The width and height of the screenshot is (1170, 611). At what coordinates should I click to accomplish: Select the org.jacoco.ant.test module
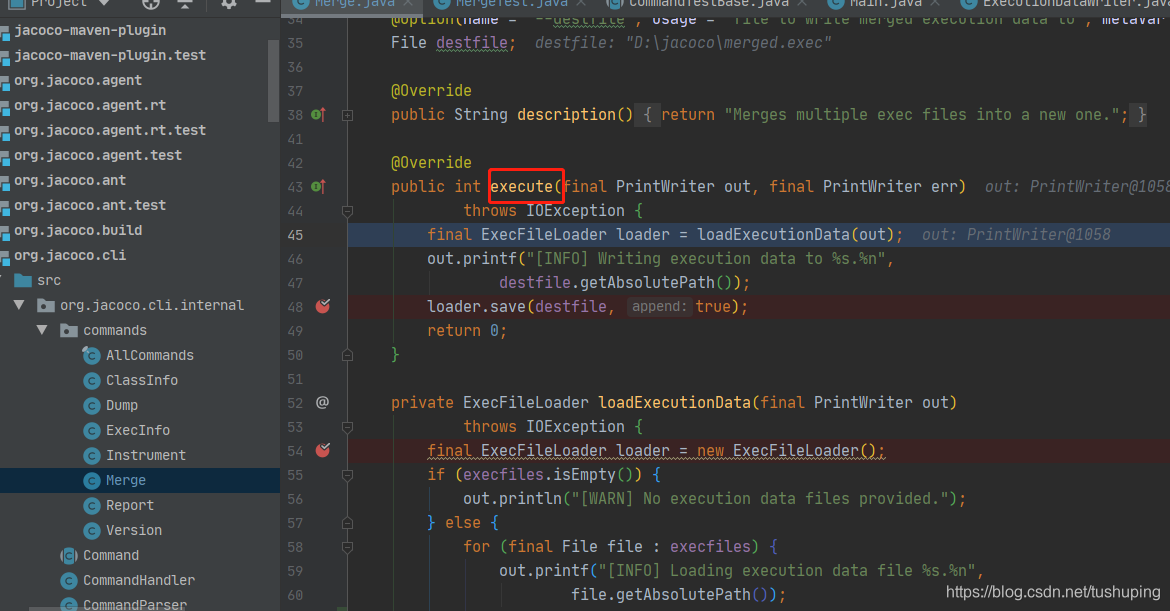(x=90, y=205)
